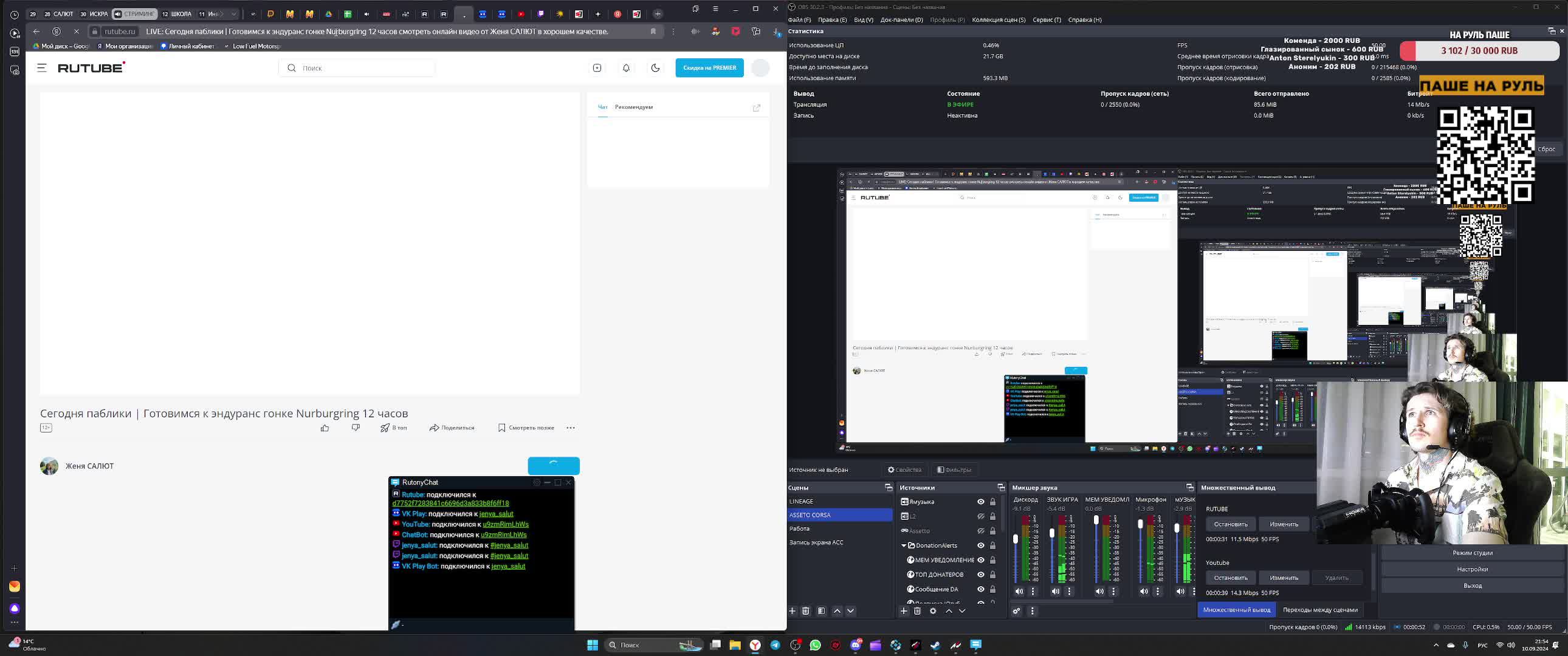Open a new browser tab with plus
This screenshot has width=1568, height=656.
(x=658, y=14)
